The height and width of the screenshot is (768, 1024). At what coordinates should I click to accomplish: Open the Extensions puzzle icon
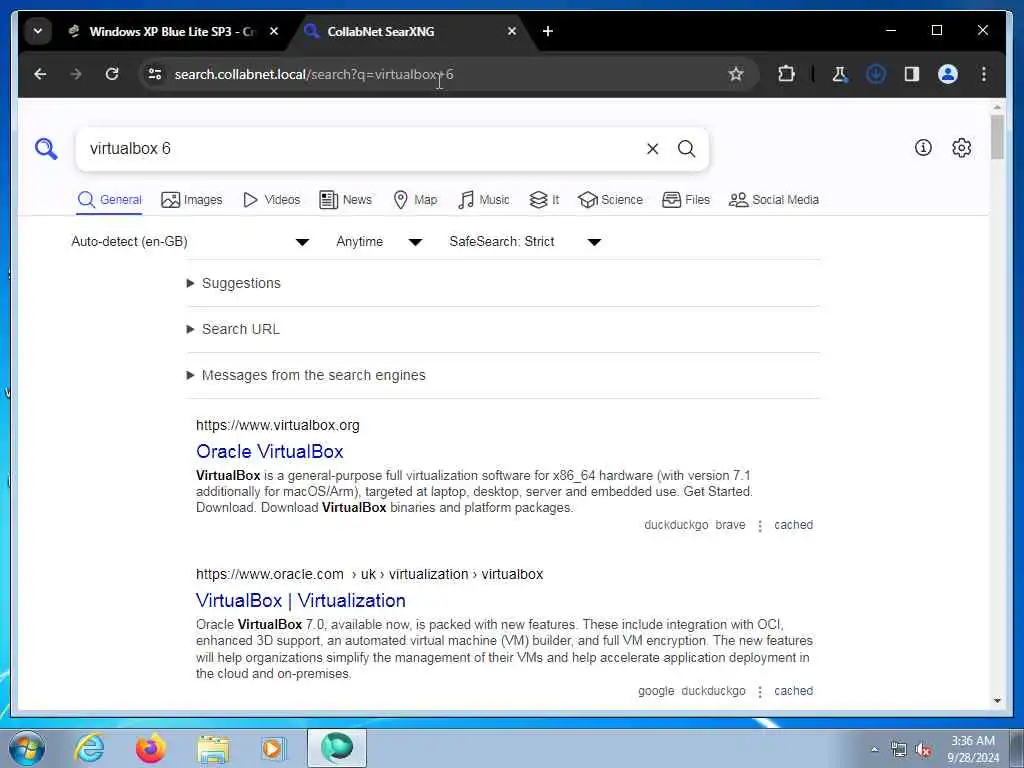(x=786, y=74)
